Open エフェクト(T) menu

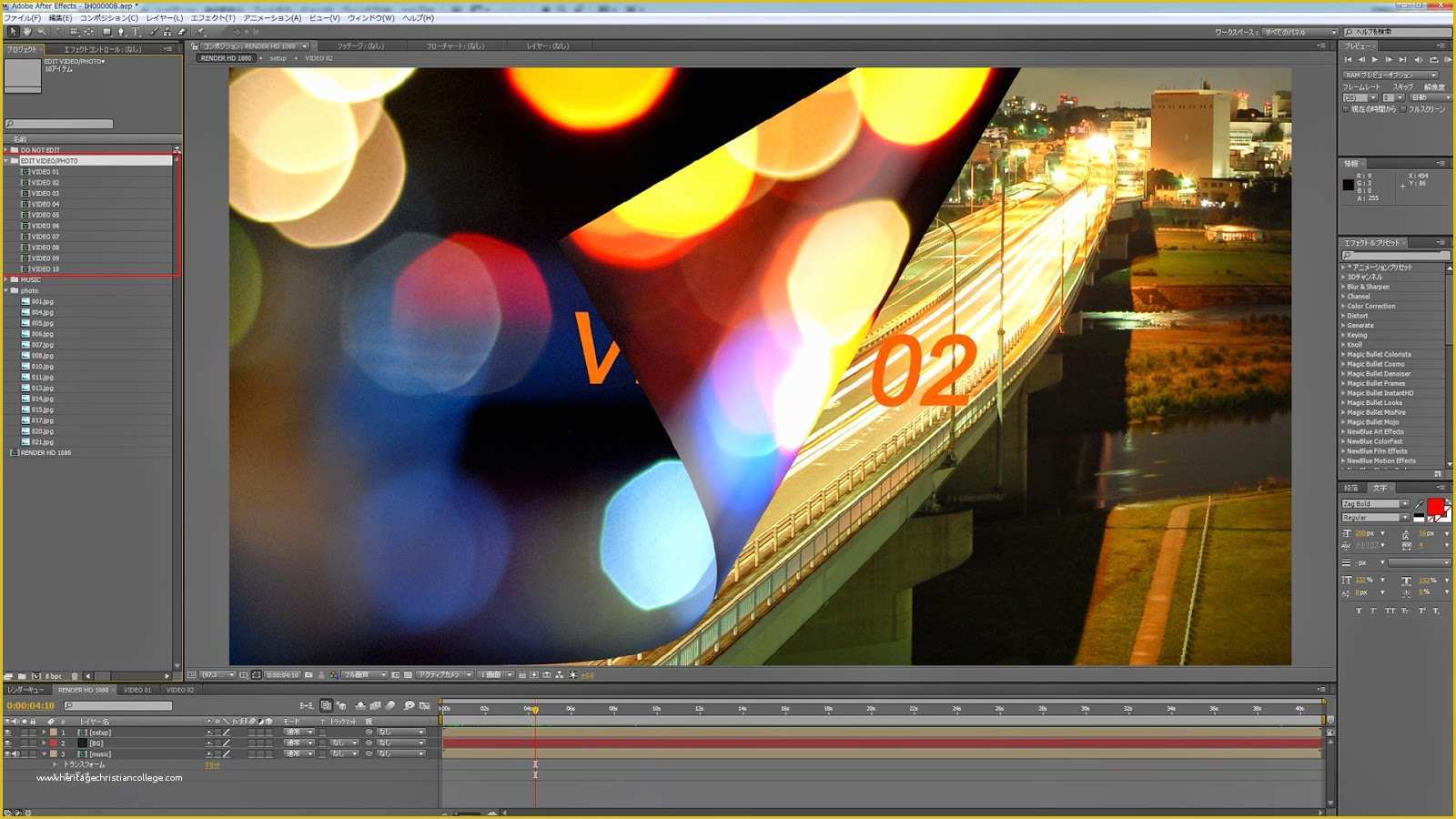coord(213,17)
